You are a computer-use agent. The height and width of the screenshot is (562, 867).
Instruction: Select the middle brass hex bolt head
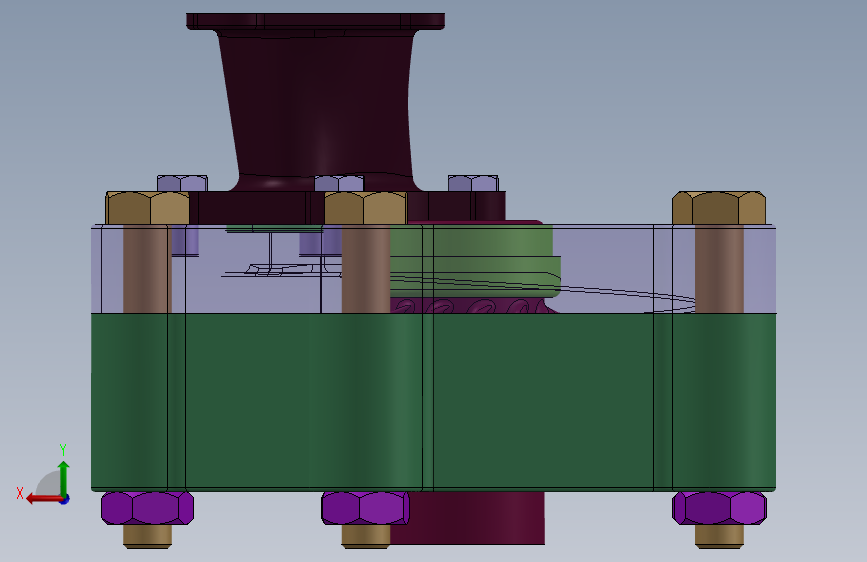coord(365,208)
